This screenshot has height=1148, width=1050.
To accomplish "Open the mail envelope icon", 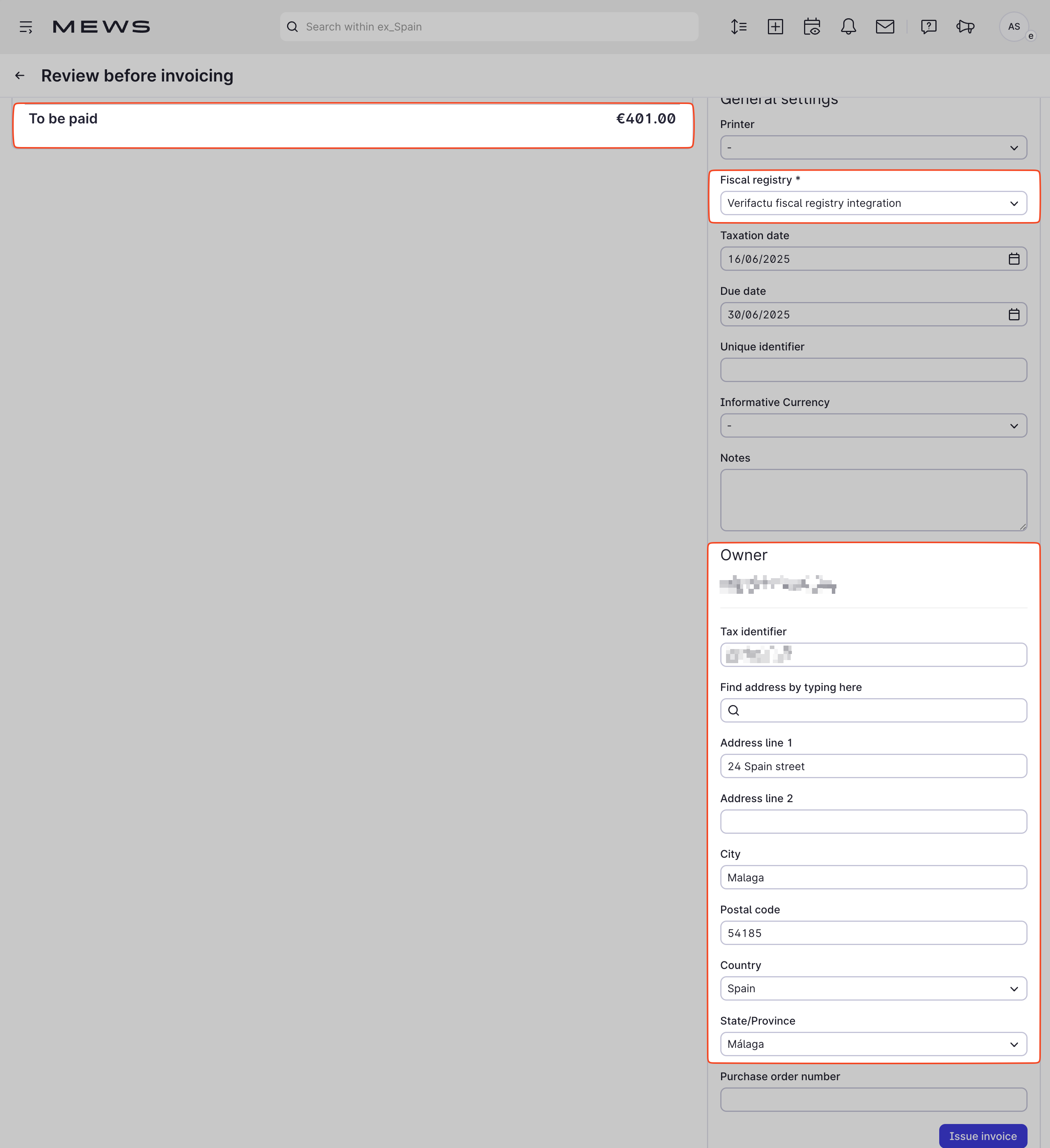I will tap(885, 27).
